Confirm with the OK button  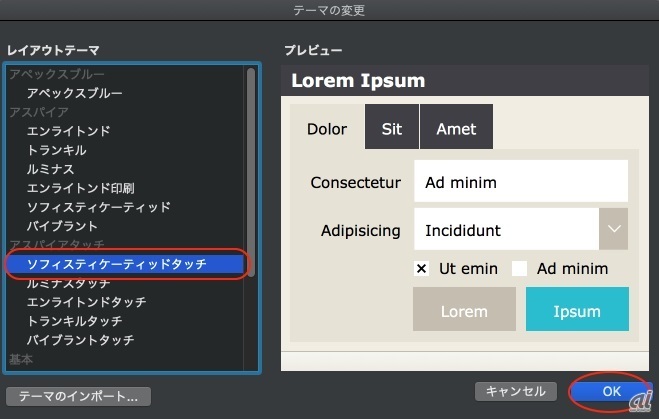coord(611,391)
